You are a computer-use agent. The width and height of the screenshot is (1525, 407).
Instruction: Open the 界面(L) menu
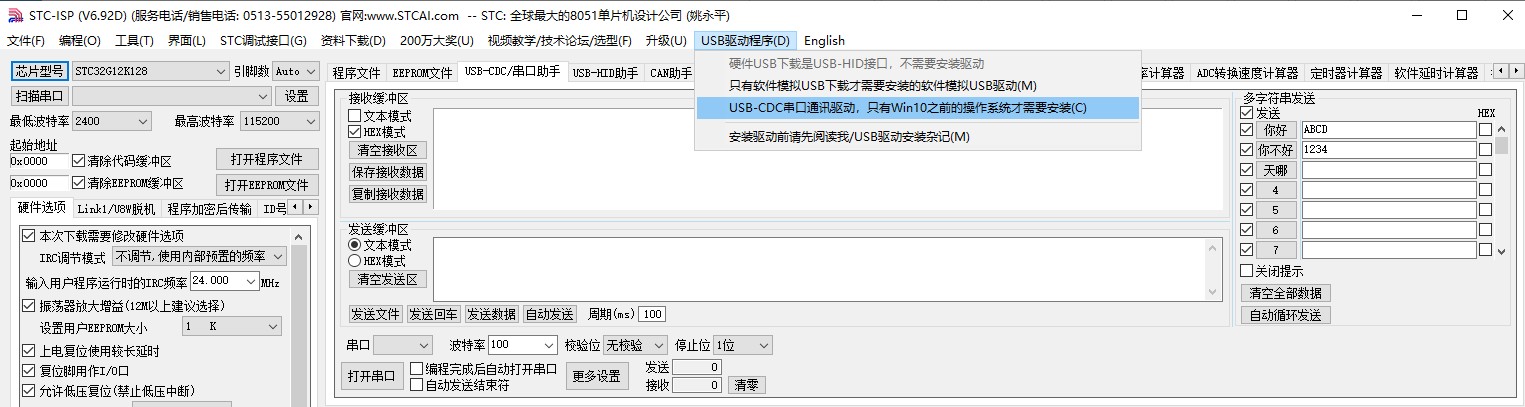click(186, 41)
